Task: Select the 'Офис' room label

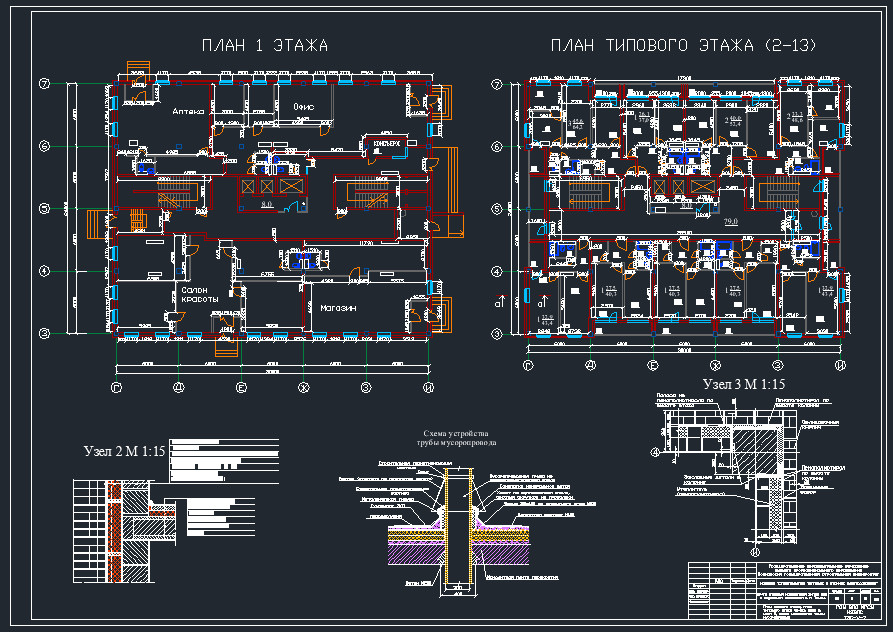Action: point(304,107)
